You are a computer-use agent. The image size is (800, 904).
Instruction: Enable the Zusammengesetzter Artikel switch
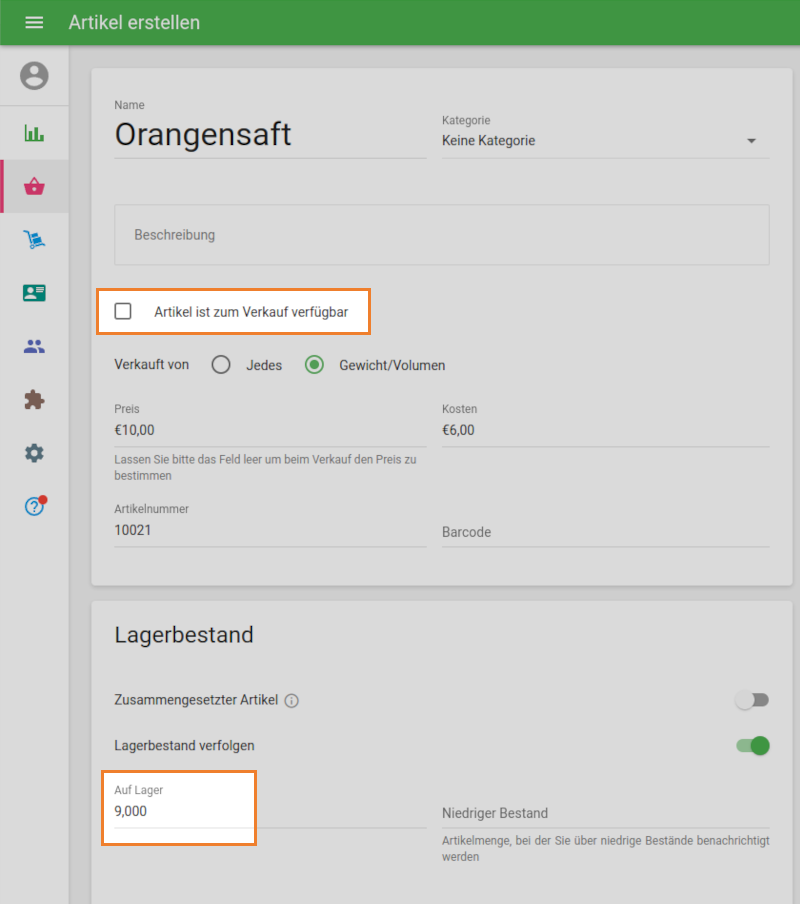[x=752, y=700]
